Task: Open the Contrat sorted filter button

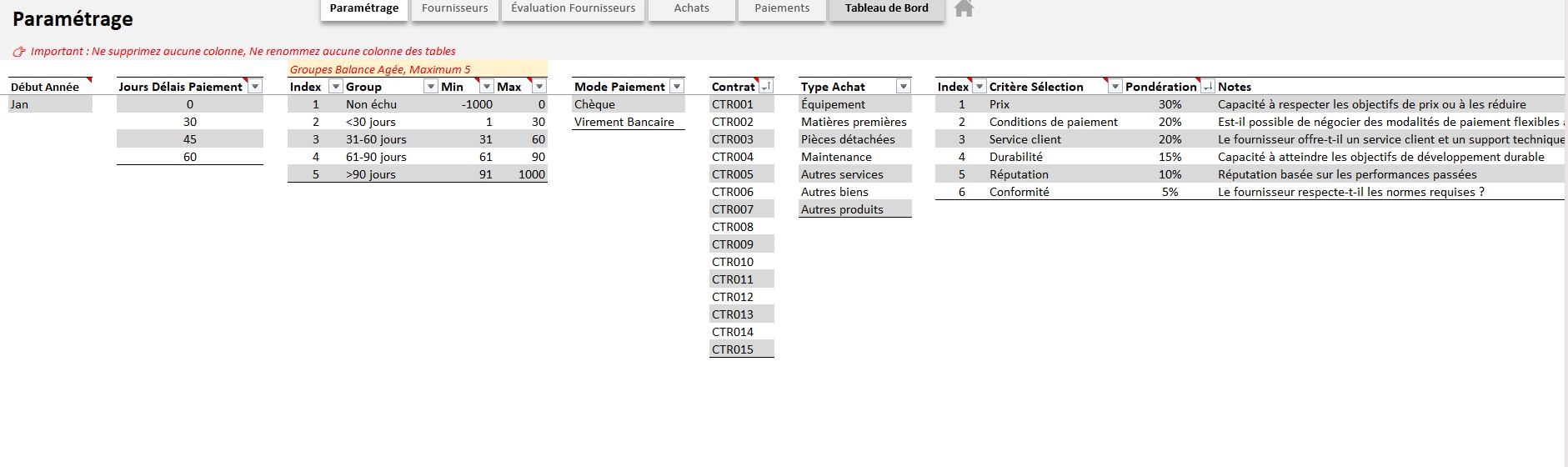Action: (x=766, y=87)
